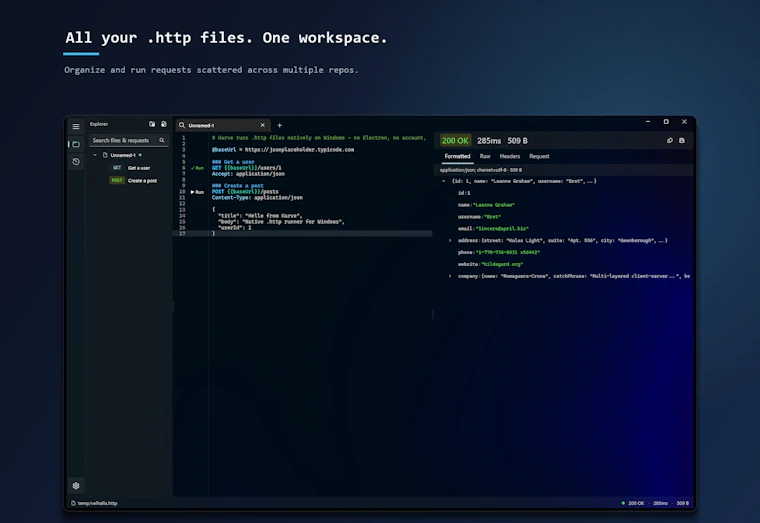Expand the company object in the response
760x523 pixels.
coord(450,276)
